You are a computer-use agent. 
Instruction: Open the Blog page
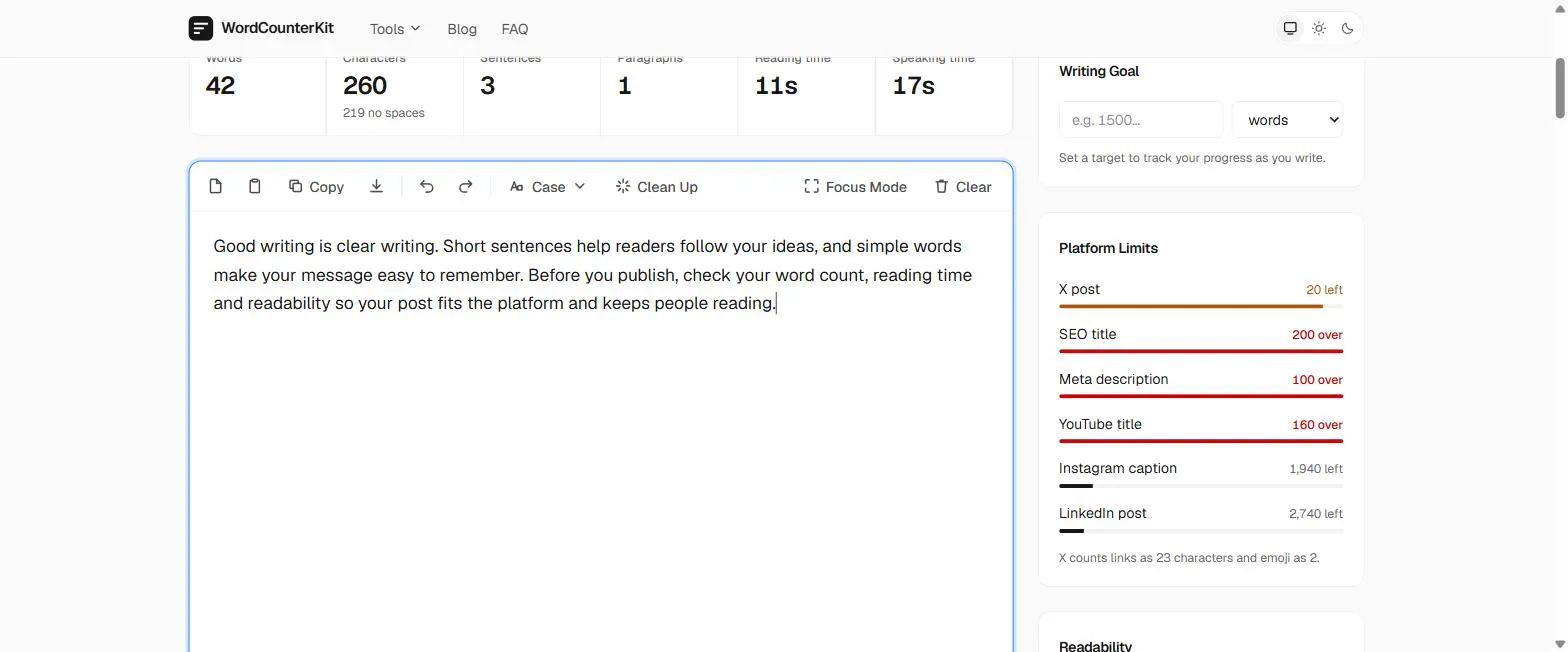[x=462, y=29]
